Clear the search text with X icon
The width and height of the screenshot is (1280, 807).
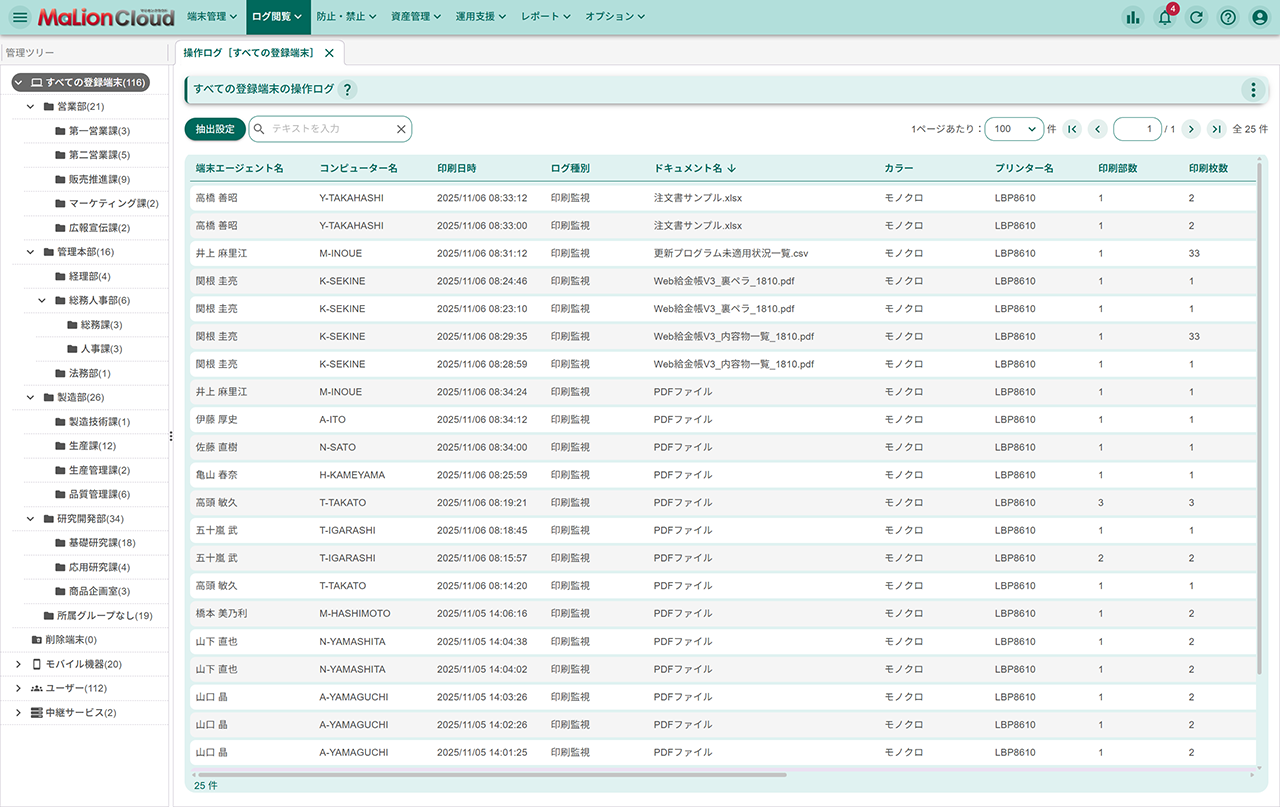[401, 129]
